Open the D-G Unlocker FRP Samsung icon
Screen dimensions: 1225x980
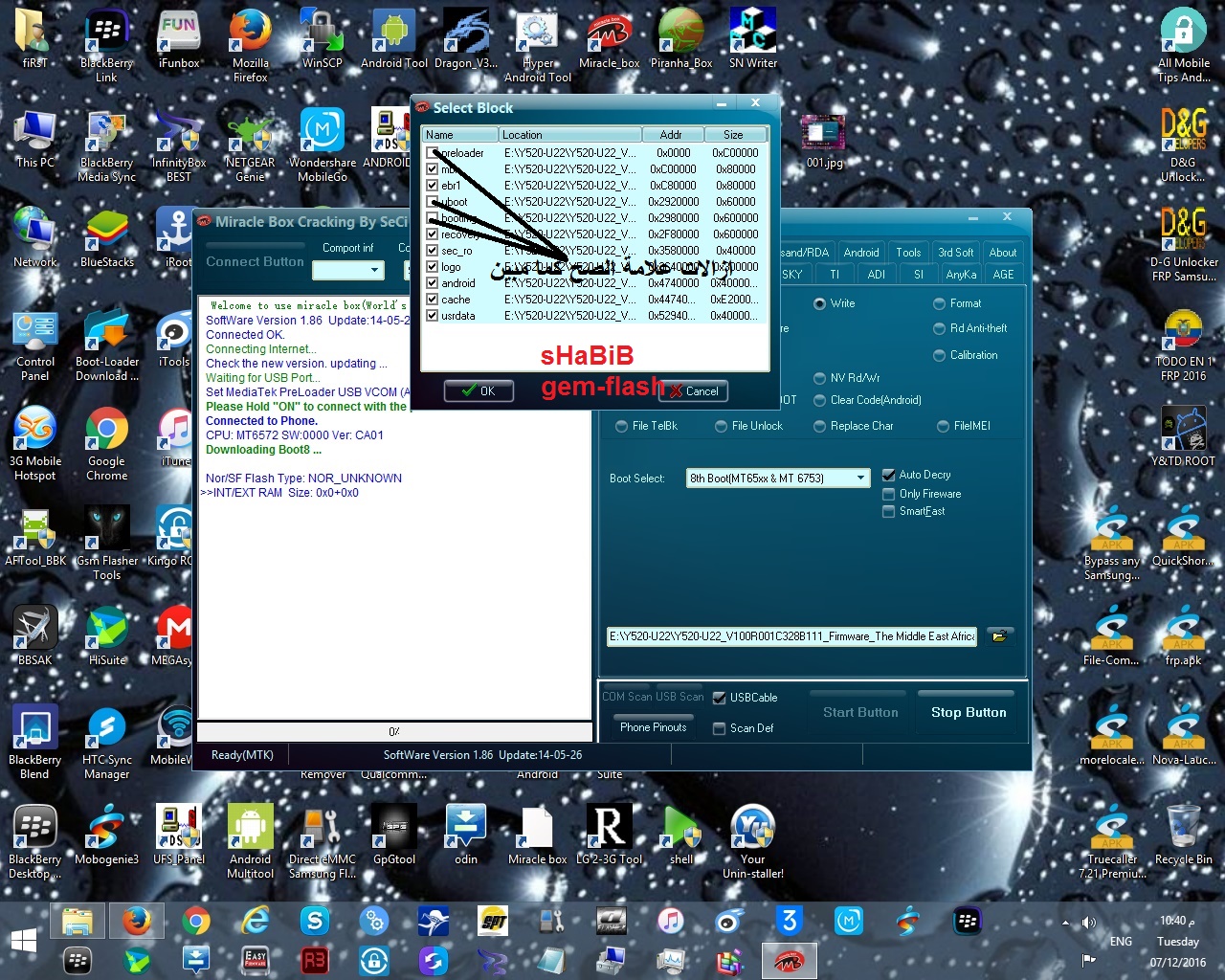1184,245
